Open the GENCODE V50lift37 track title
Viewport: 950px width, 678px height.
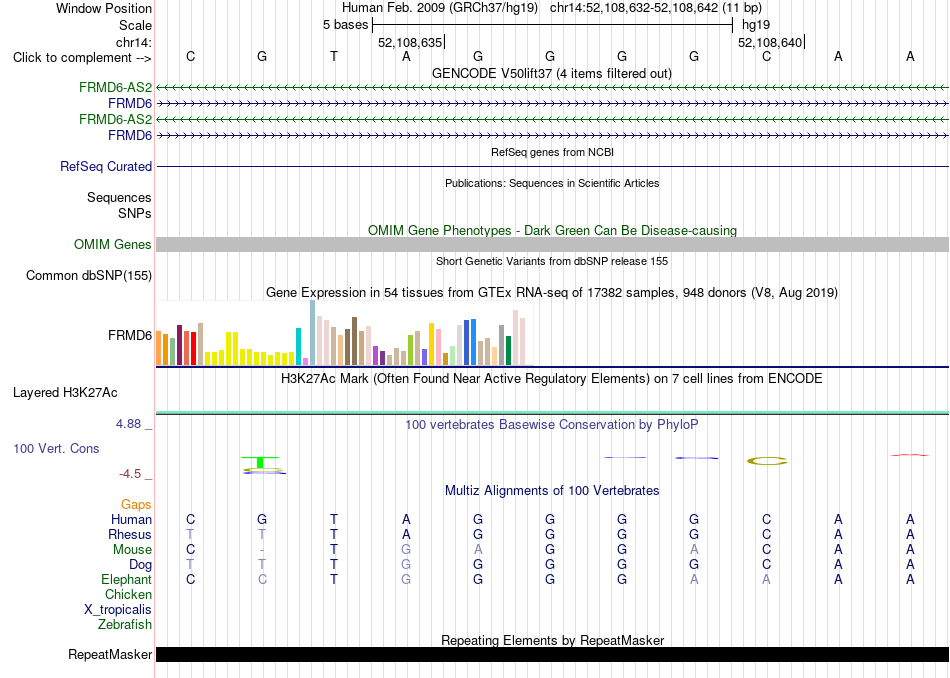tap(552, 73)
